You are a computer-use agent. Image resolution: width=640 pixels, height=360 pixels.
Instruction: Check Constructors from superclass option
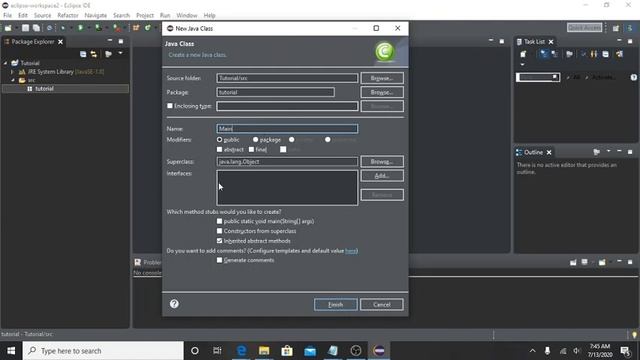coord(220,231)
